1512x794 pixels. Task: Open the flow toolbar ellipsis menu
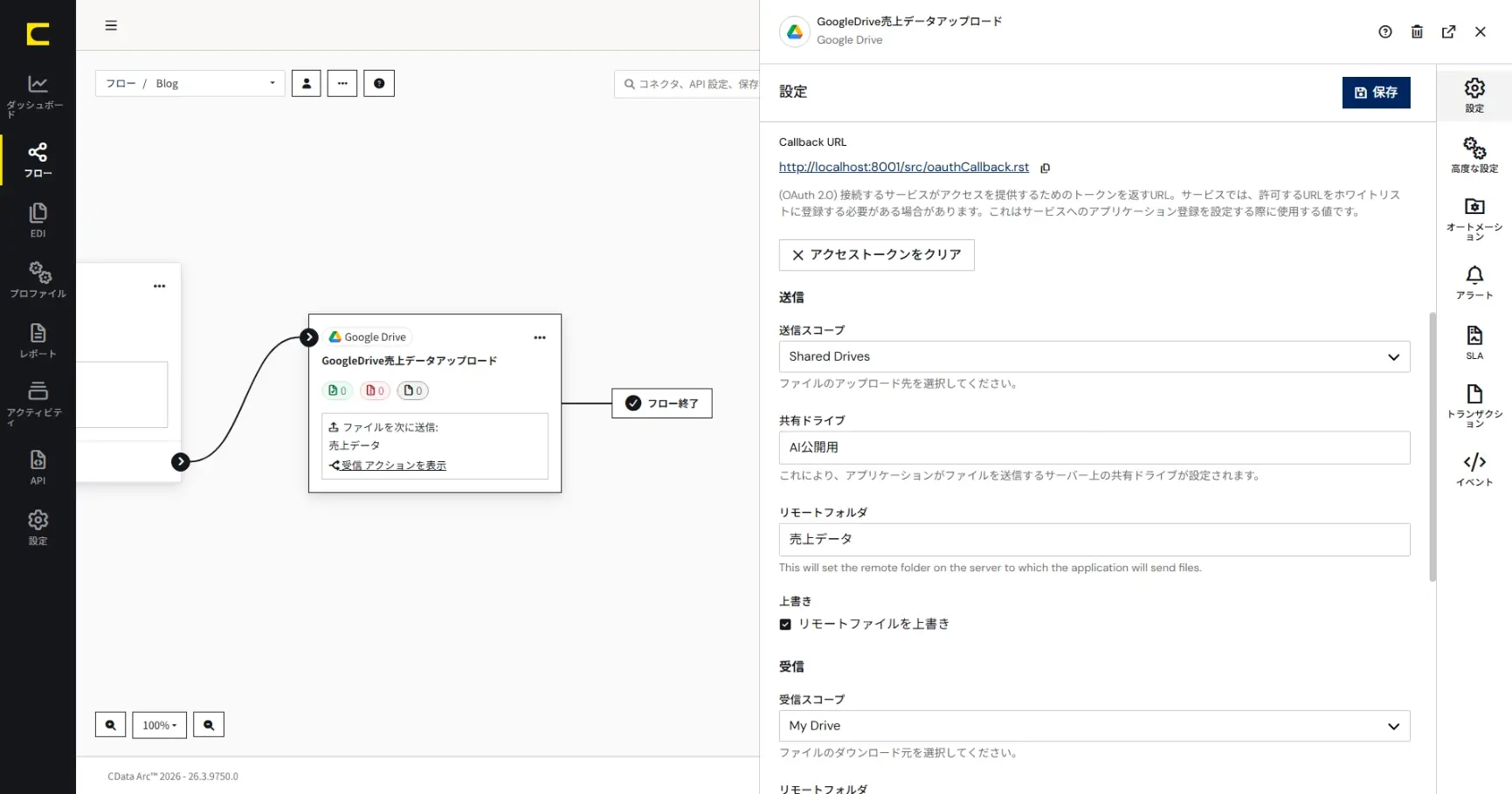(342, 83)
